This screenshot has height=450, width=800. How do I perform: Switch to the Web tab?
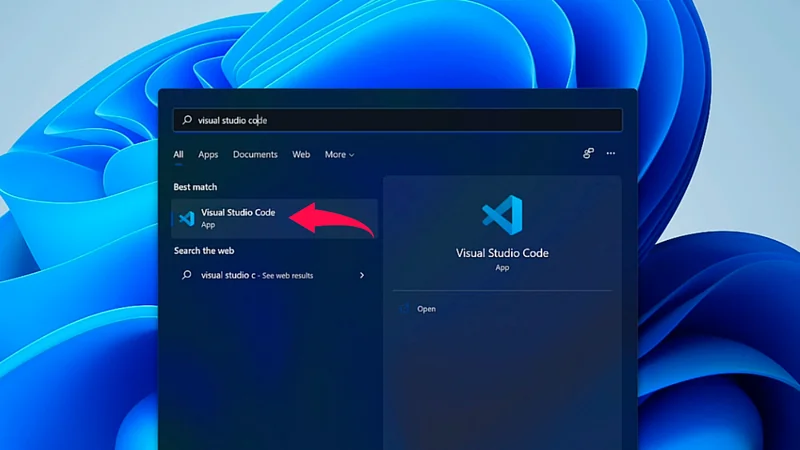click(301, 155)
